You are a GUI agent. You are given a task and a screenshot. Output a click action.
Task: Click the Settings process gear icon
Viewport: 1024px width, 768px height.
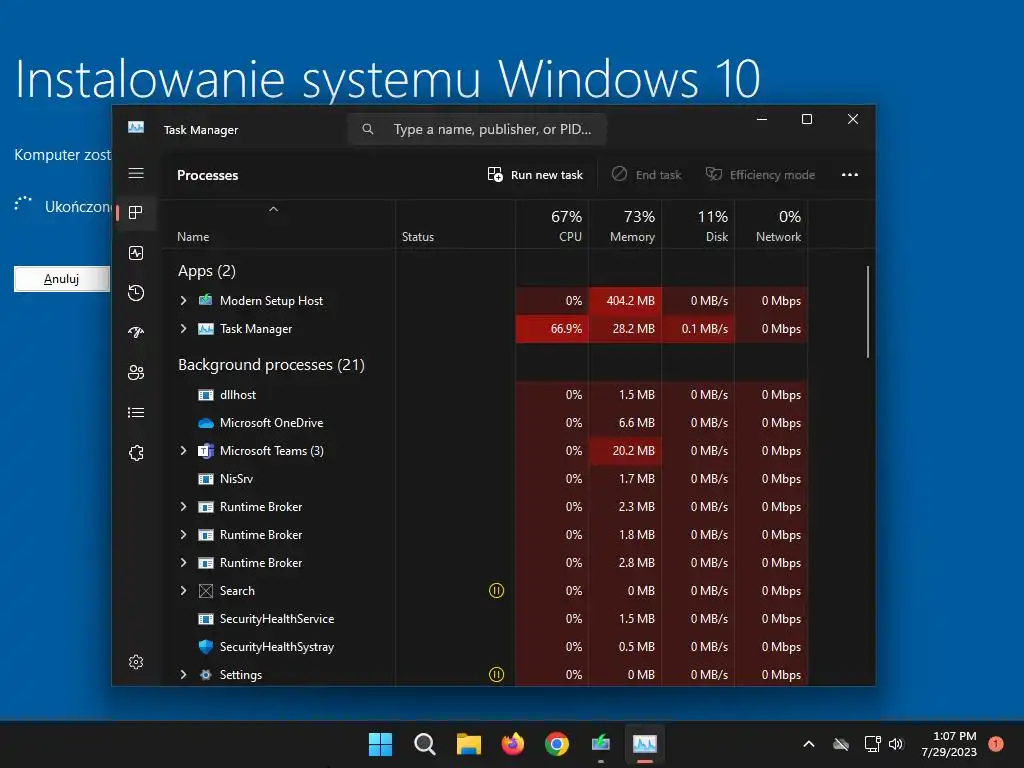(x=206, y=675)
